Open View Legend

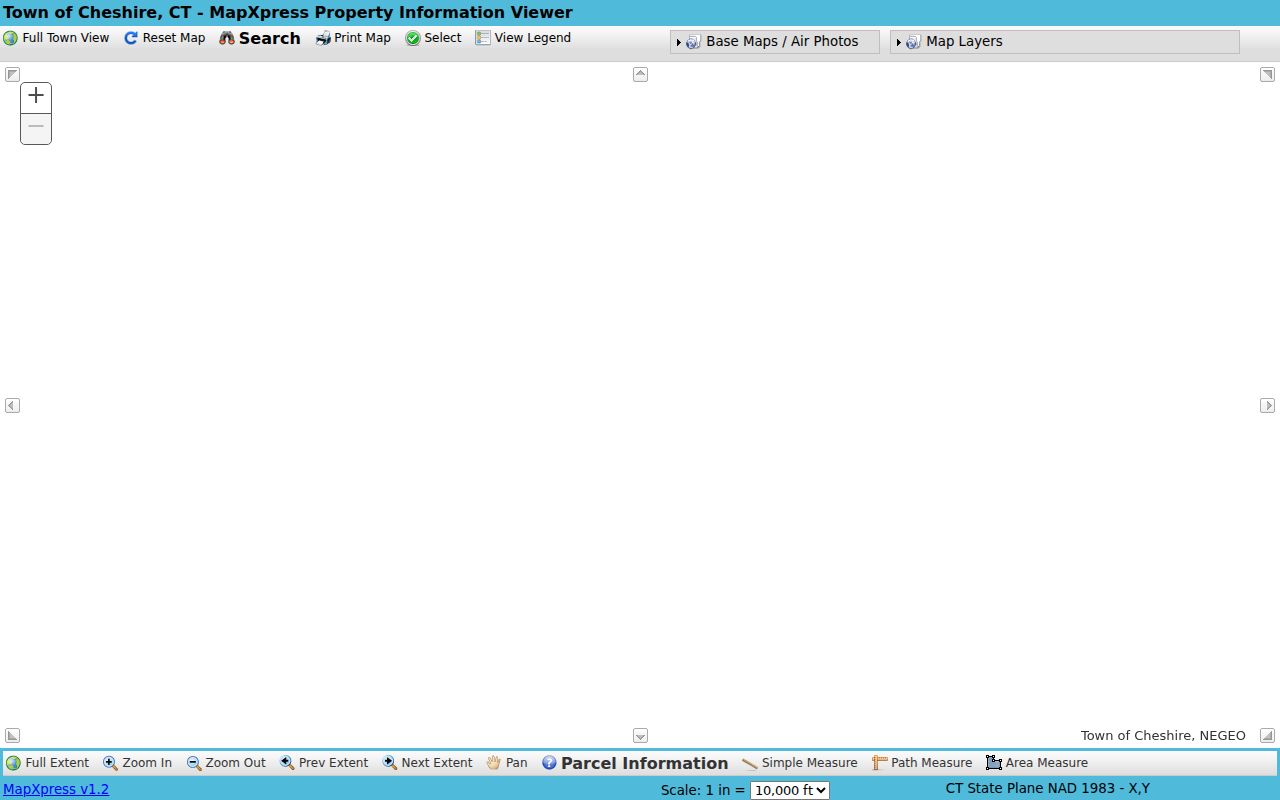(x=523, y=38)
